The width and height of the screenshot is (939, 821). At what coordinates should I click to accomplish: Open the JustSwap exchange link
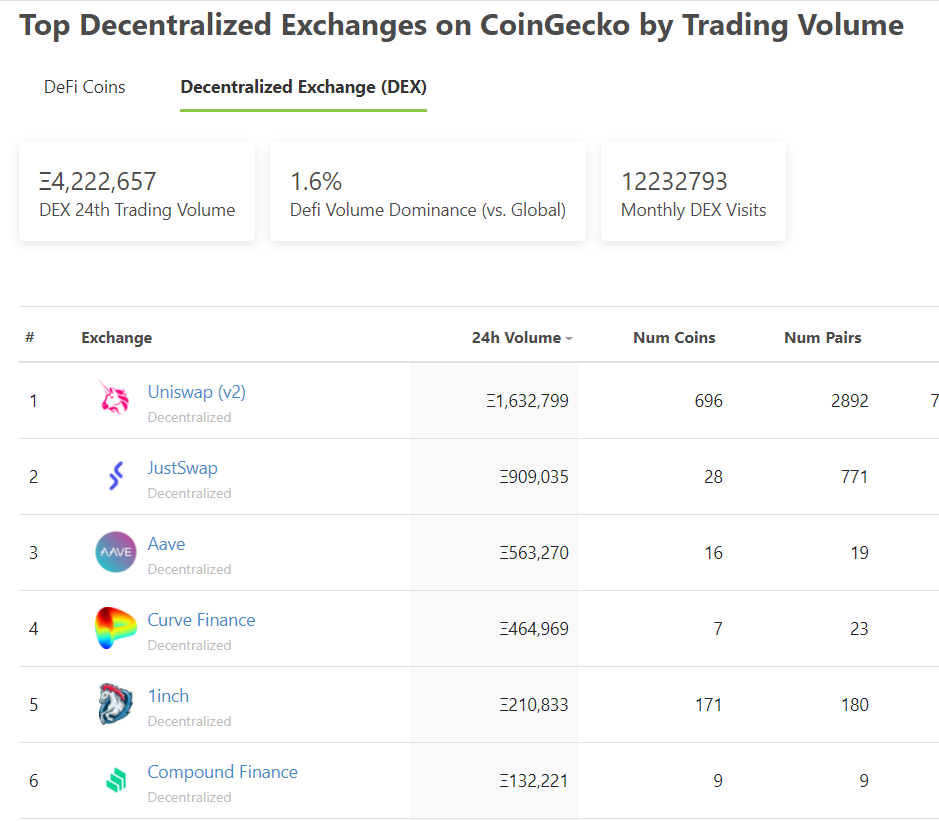coord(183,468)
